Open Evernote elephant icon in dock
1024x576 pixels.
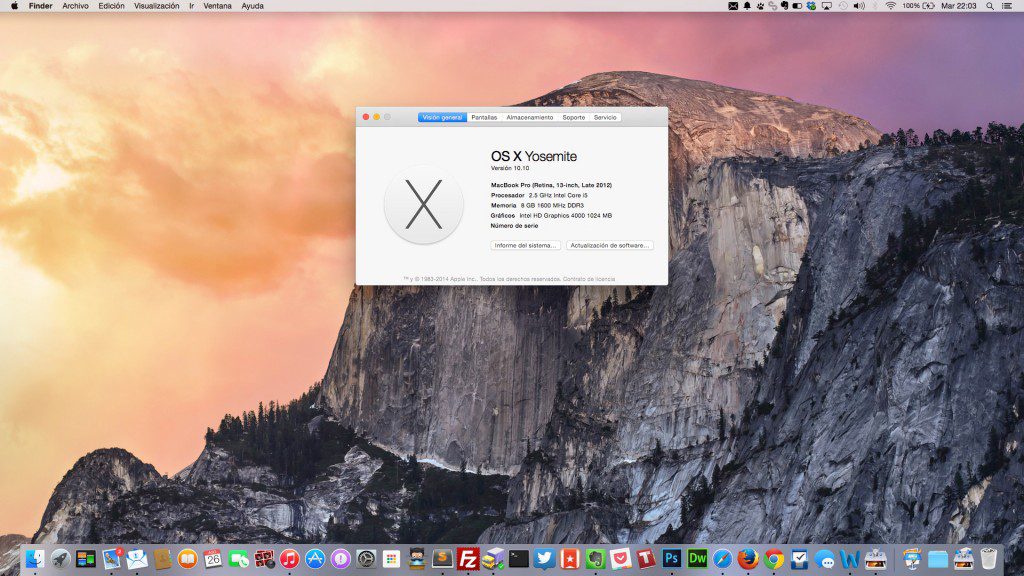595,559
